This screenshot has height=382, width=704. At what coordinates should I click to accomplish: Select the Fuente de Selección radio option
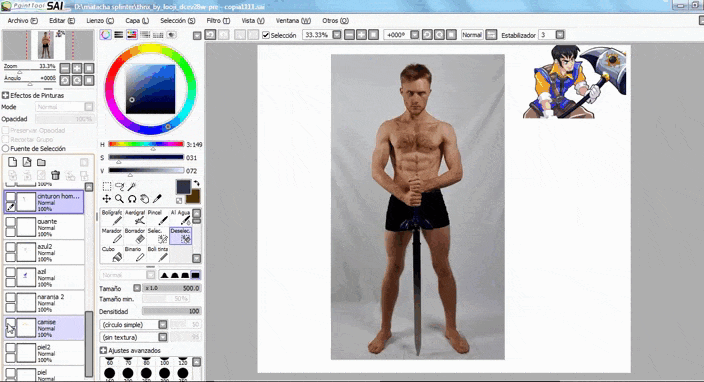[5, 149]
